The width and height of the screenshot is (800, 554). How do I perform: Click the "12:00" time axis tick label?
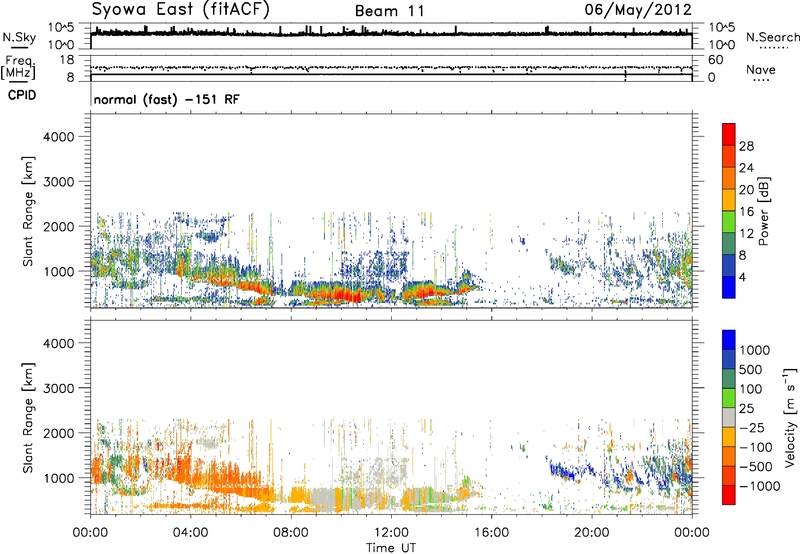pyautogui.click(x=391, y=533)
